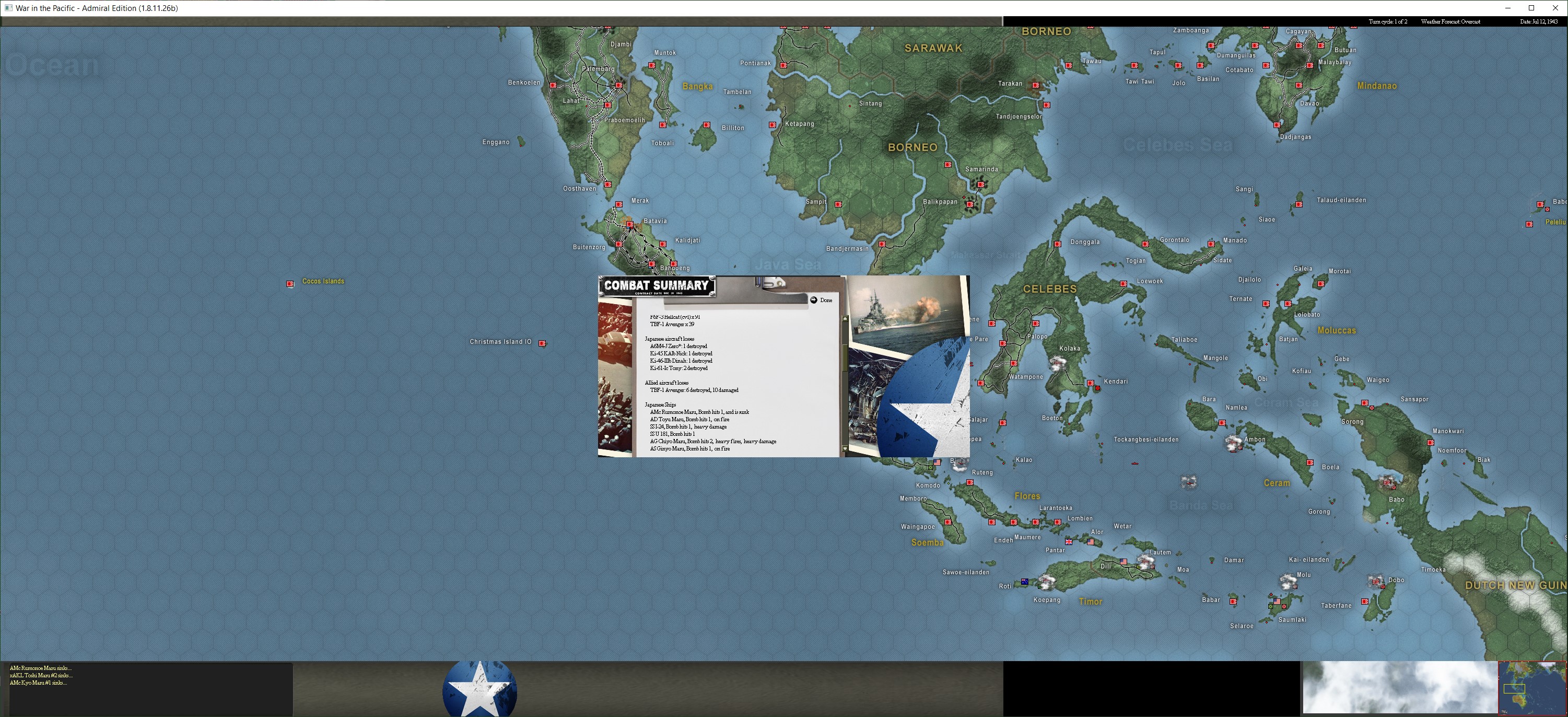Click the British flag marker near Pantar

point(1068,541)
